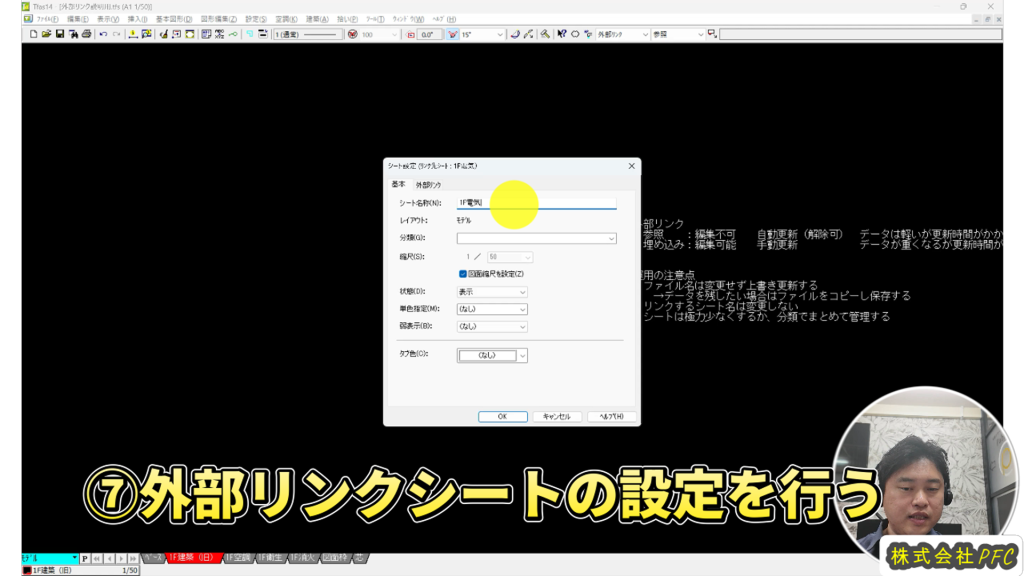Click the context help pointer icon

[x=561, y=34]
